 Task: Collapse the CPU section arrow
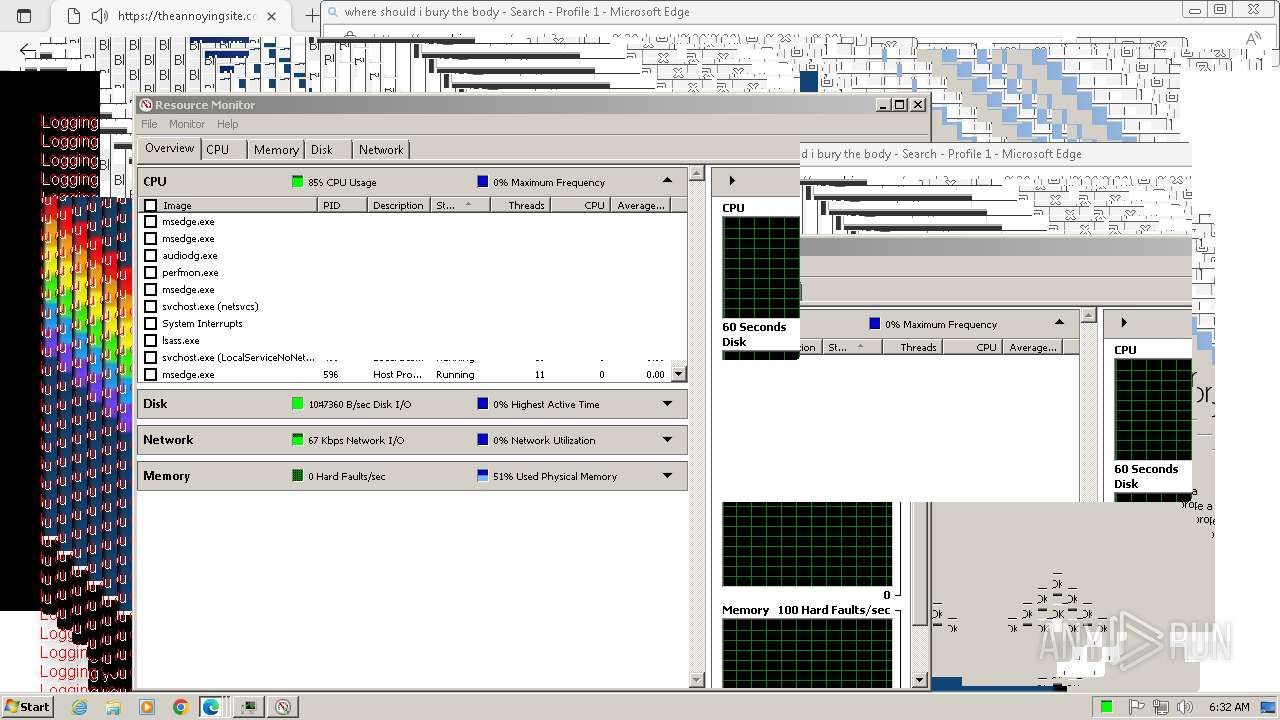click(x=667, y=181)
